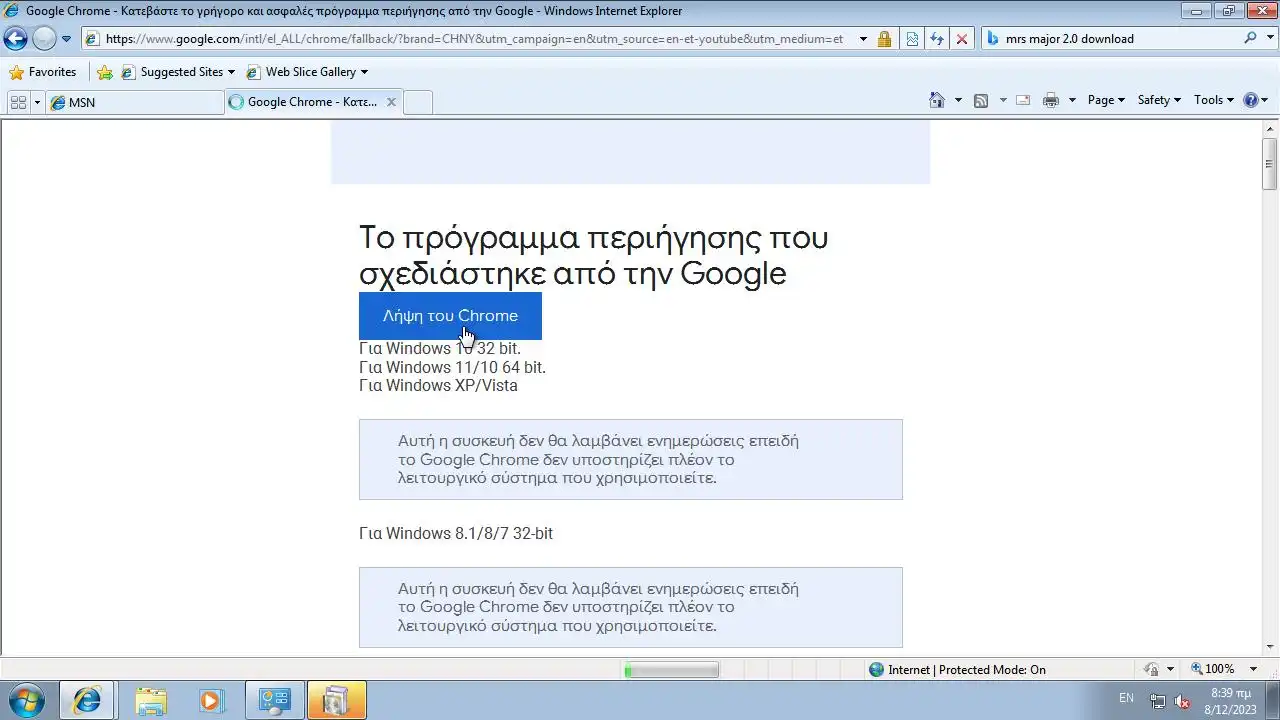Click the scrollbar up arrow
1280x720 pixels.
click(1270, 129)
